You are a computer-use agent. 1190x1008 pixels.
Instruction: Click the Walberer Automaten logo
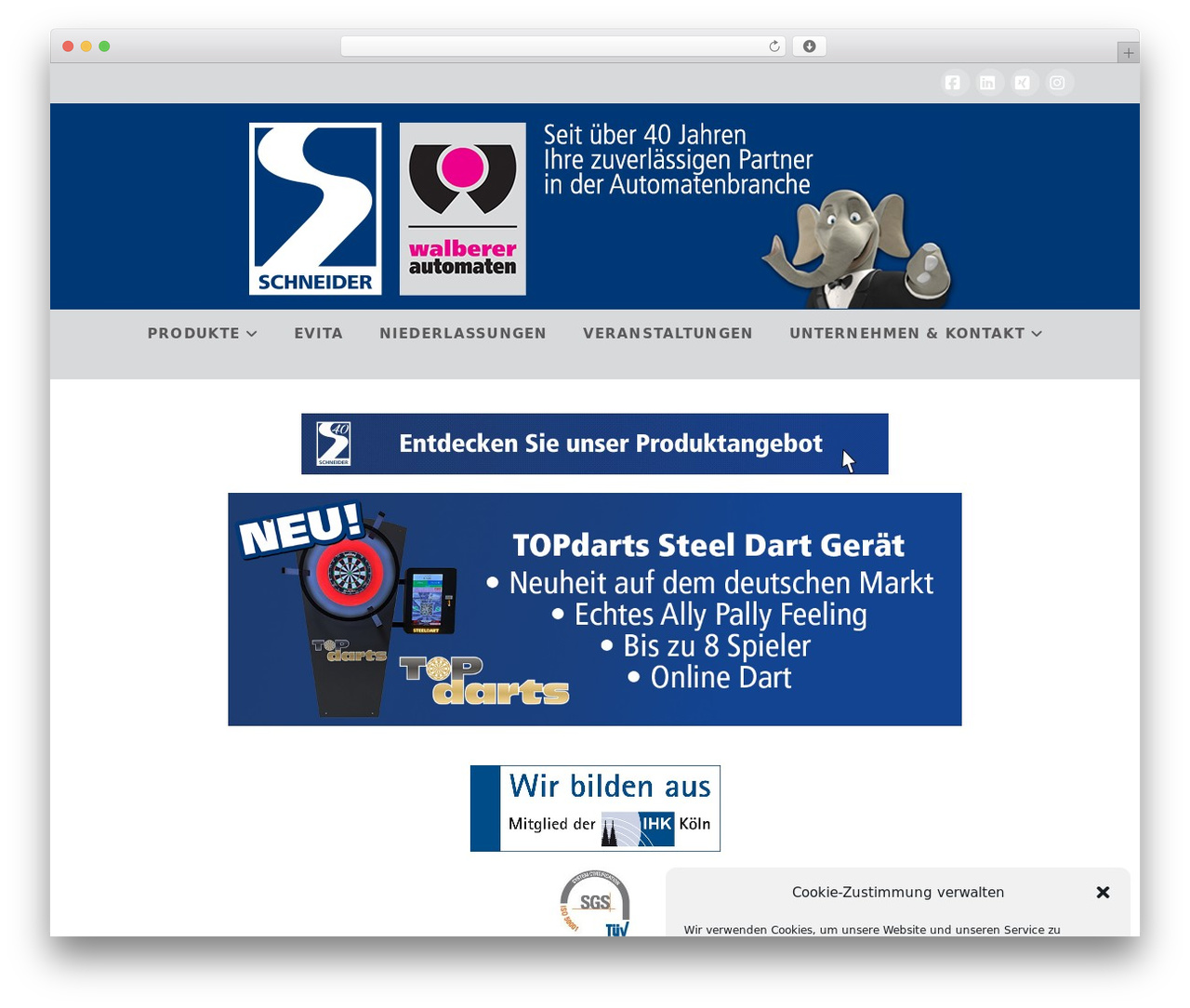point(463,208)
